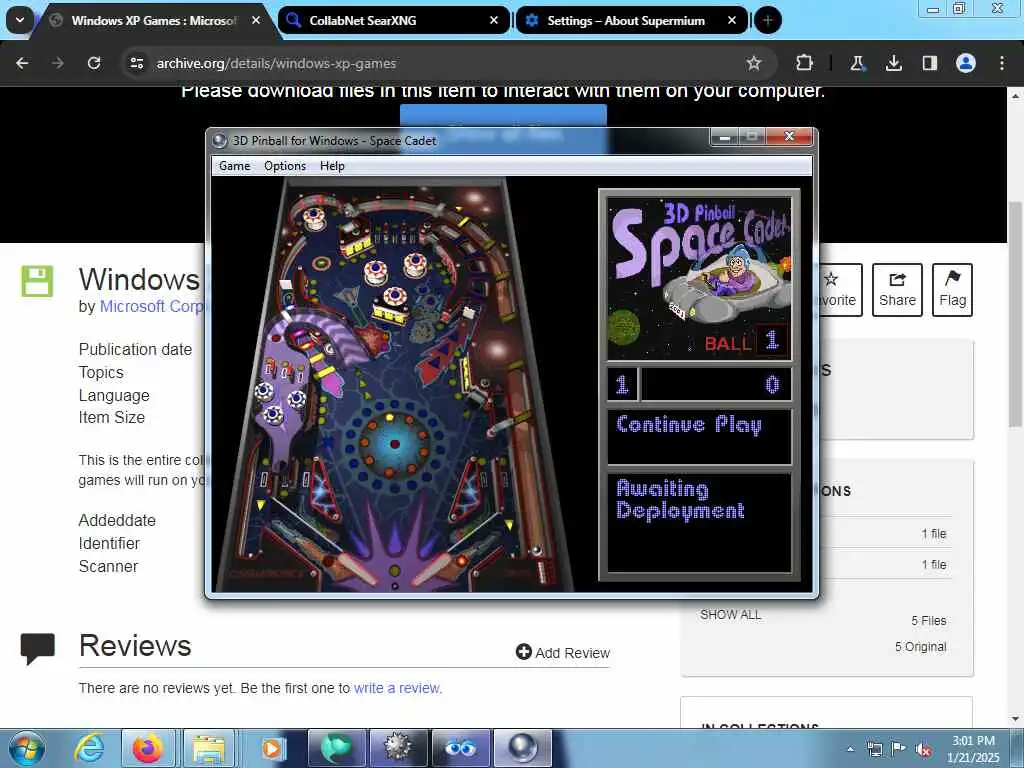
Task: Click the green floppy disk software icon
Action: [37, 281]
